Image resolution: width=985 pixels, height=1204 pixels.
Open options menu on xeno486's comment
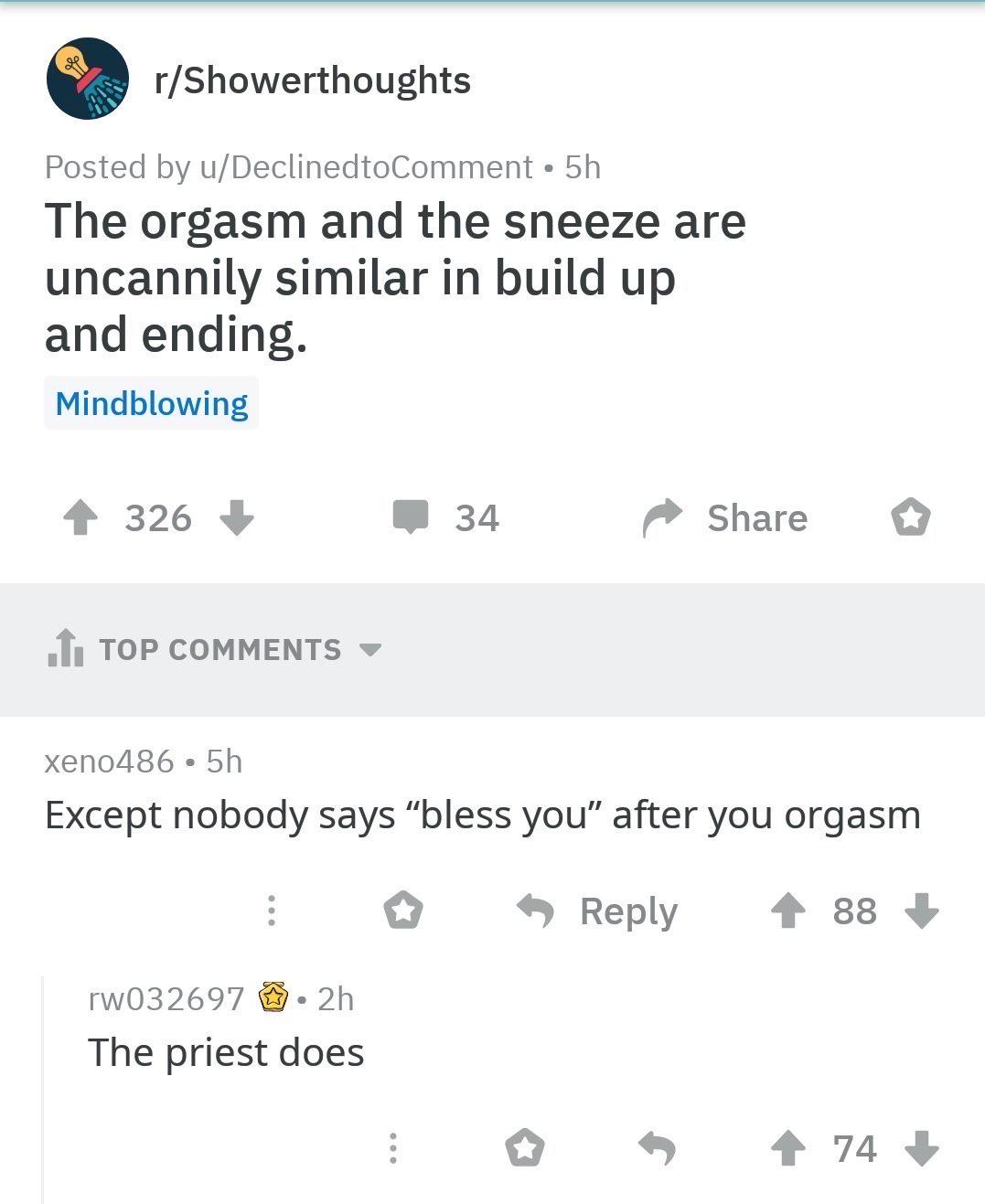[271, 911]
